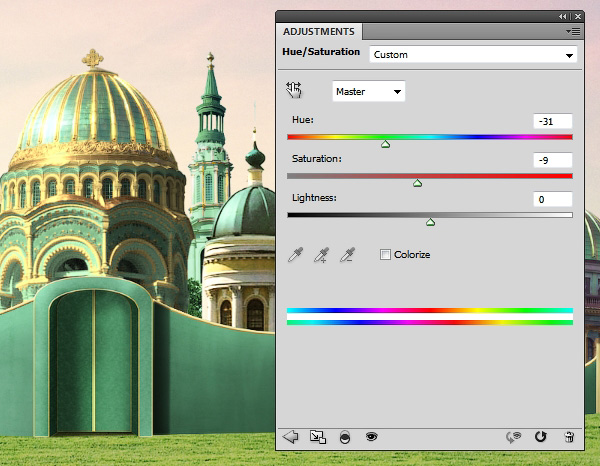This screenshot has height=466, width=600.
Task: Select the Subtract from Sample eyedropper
Action: coord(348,255)
